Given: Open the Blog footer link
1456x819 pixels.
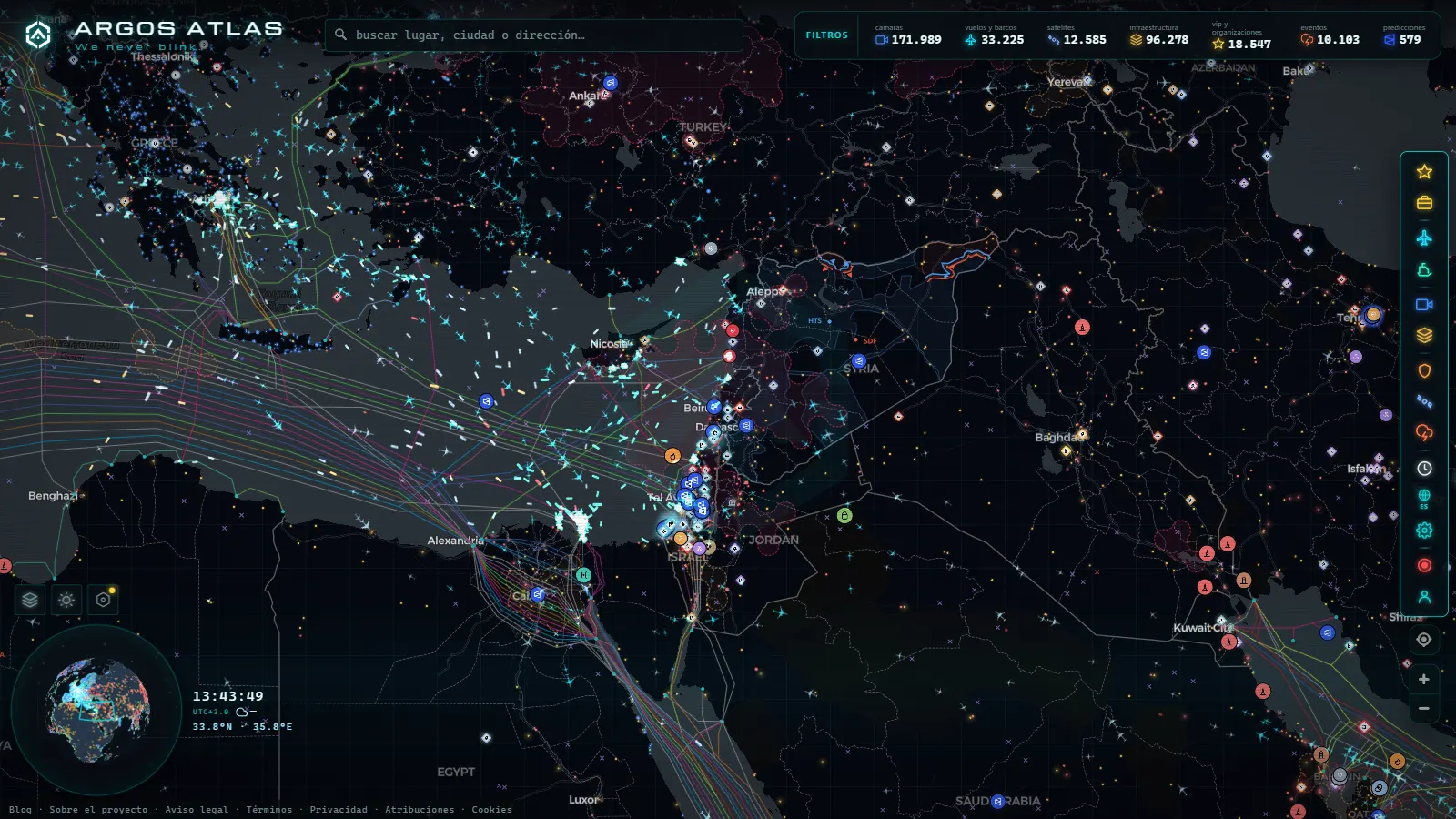Looking at the screenshot, I should (x=20, y=810).
